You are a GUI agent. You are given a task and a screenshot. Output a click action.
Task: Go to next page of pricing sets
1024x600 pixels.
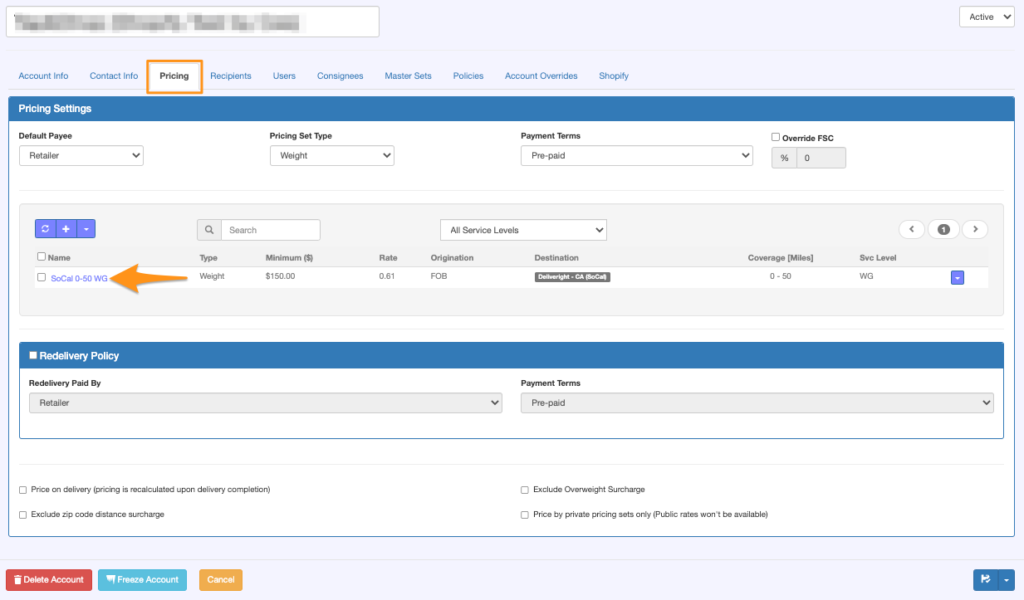[975, 229]
